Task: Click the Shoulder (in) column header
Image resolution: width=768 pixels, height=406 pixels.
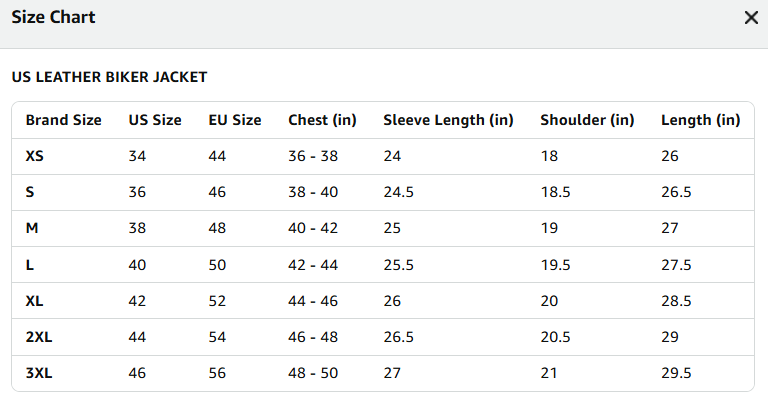Action: pyautogui.click(x=587, y=120)
